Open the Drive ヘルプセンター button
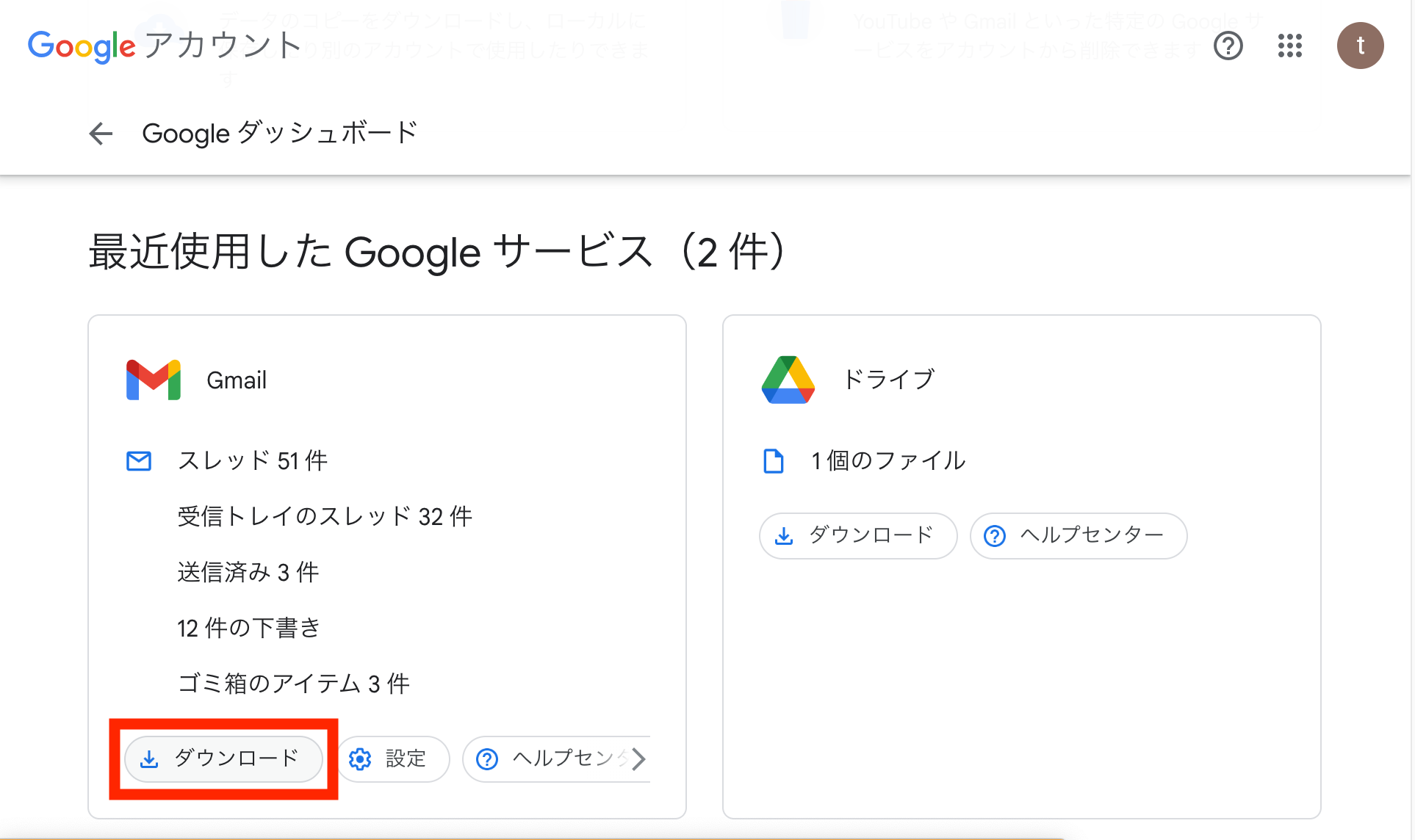The image size is (1415, 840). tap(1079, 535)
